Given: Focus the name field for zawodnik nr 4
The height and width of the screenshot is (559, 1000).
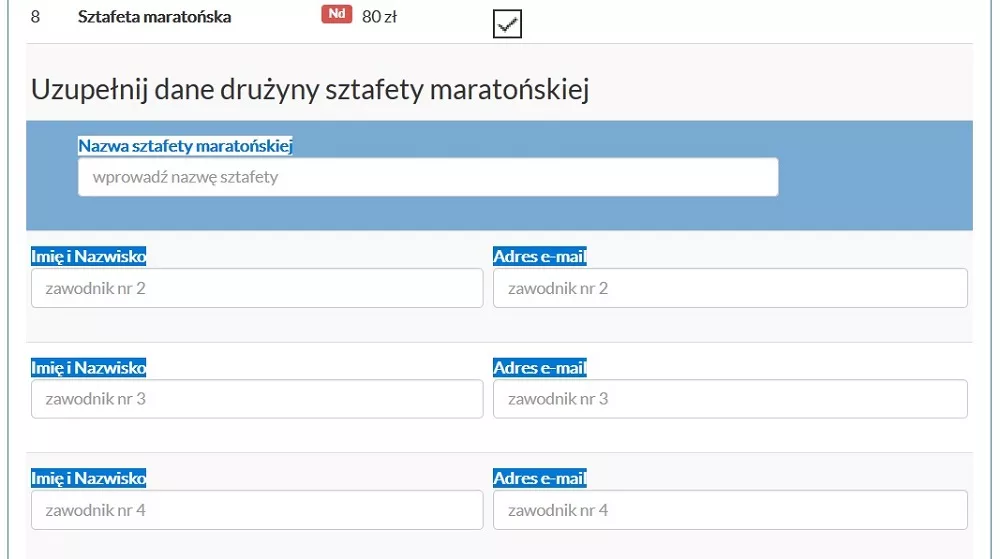Looking at the screenshot, I should pyautogui.click(x=257, y=510).
